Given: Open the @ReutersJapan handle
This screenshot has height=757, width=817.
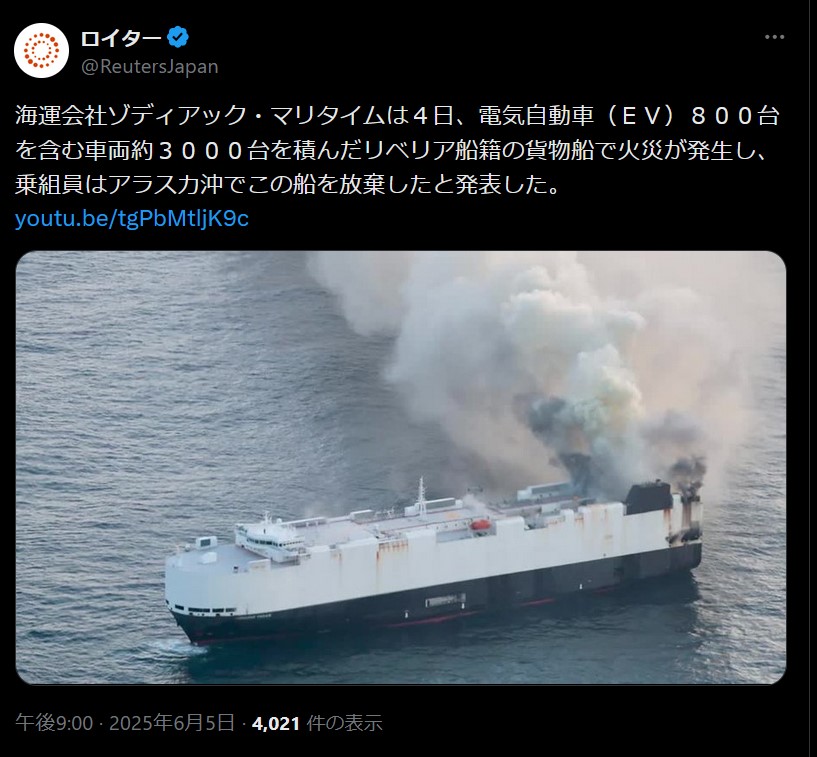Looking at the screenshot, I should tap(150, 67).
